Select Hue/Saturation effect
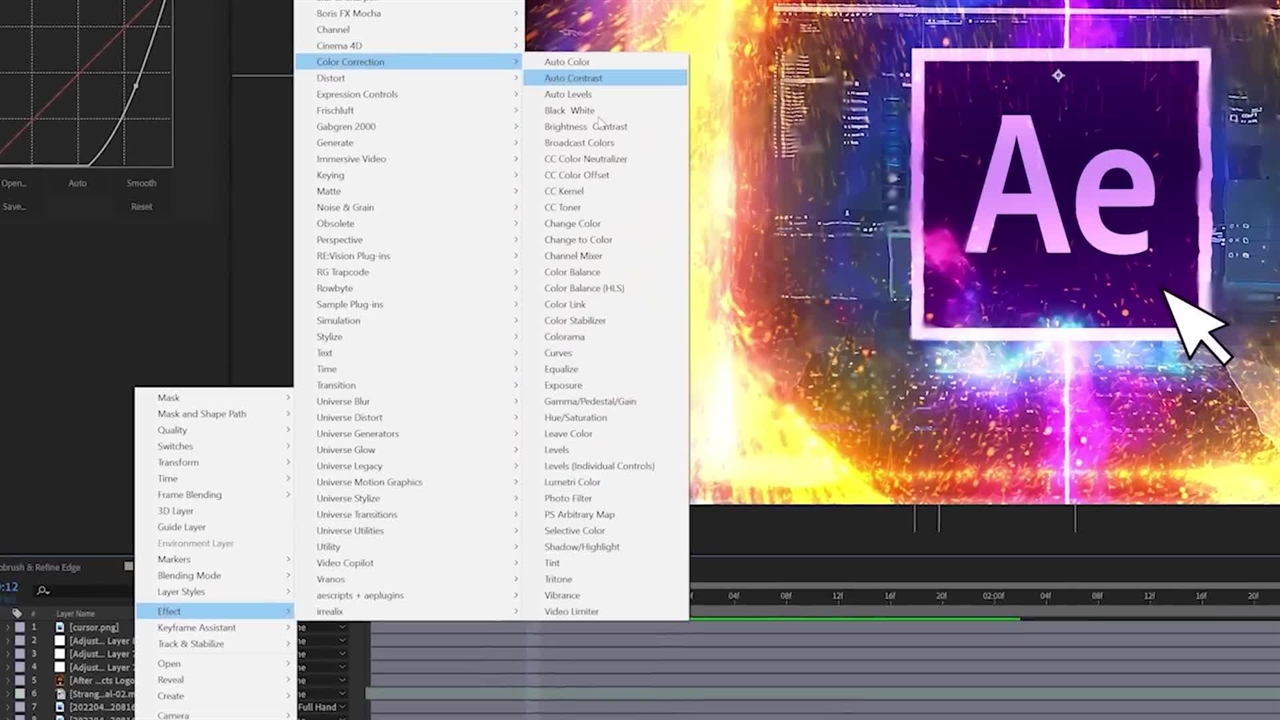The image size is (1280, 720). click(575, 417)
